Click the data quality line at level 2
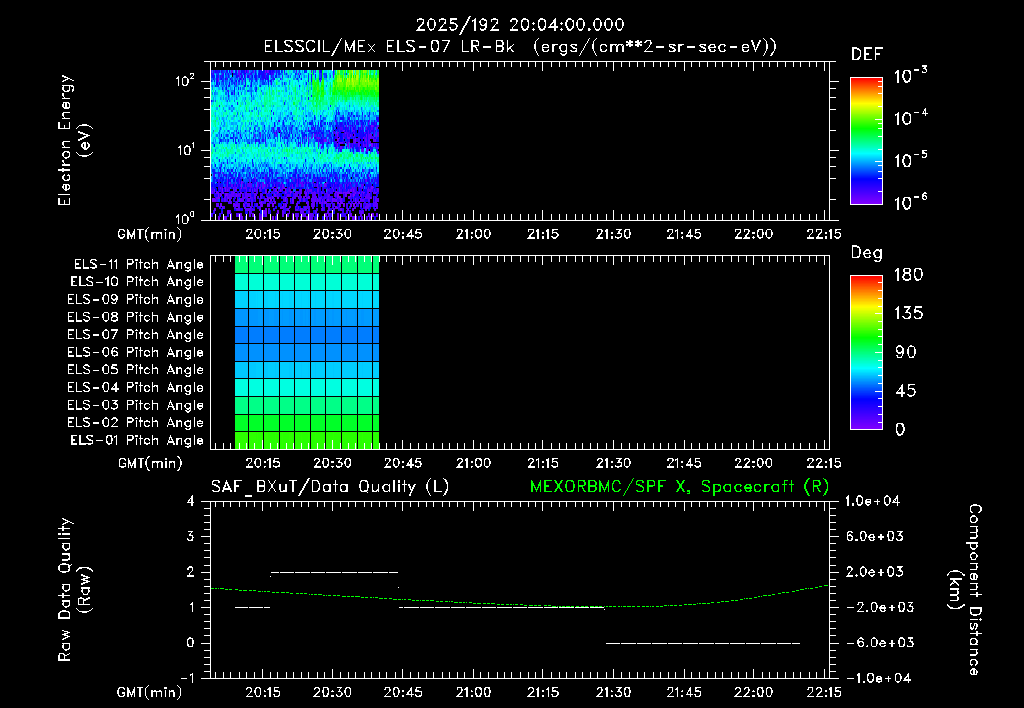 click(x=334, y=572)
